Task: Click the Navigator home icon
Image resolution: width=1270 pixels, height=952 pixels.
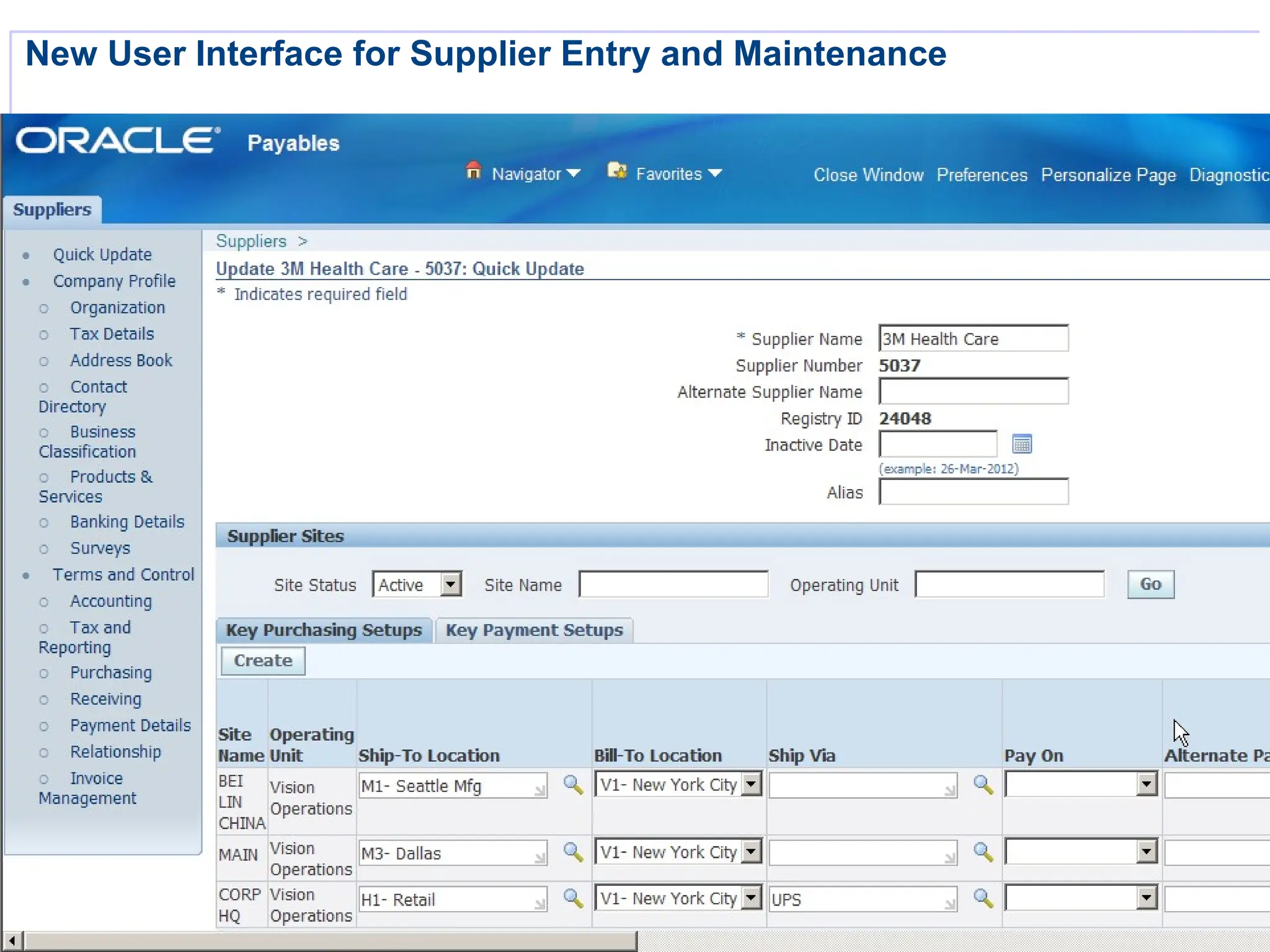Action: click(474, 170)
